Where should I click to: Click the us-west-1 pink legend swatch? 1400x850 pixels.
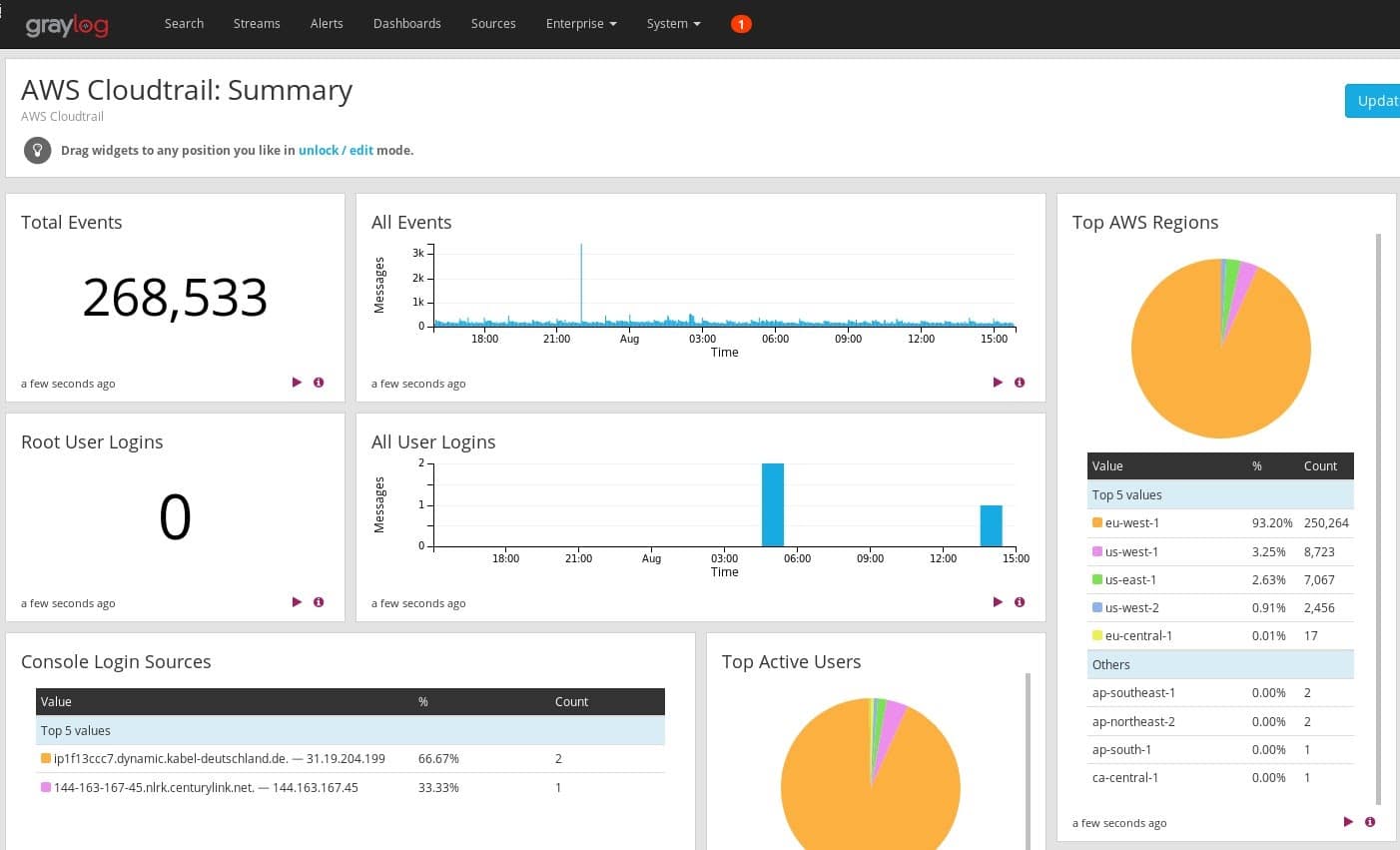coord(1097,551)
